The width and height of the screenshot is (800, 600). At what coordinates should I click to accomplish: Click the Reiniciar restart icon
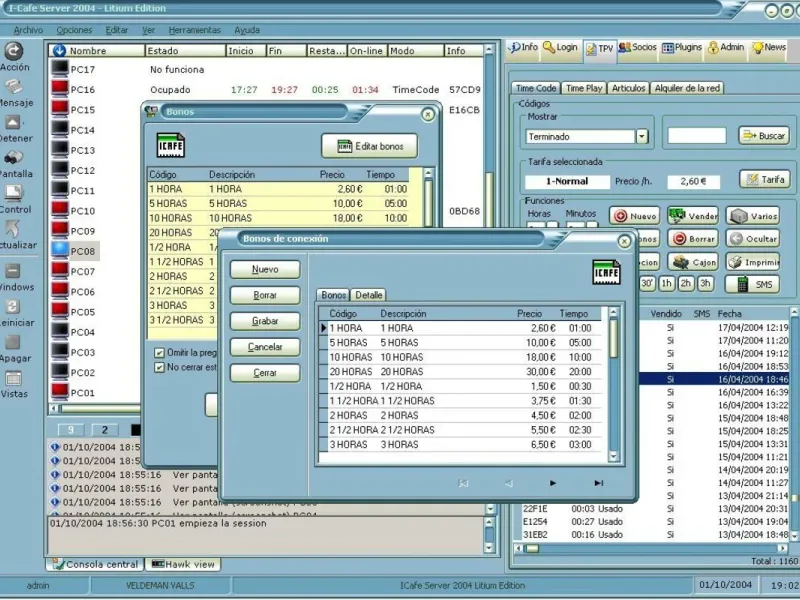pyautogui.click(x=13, y=307)
